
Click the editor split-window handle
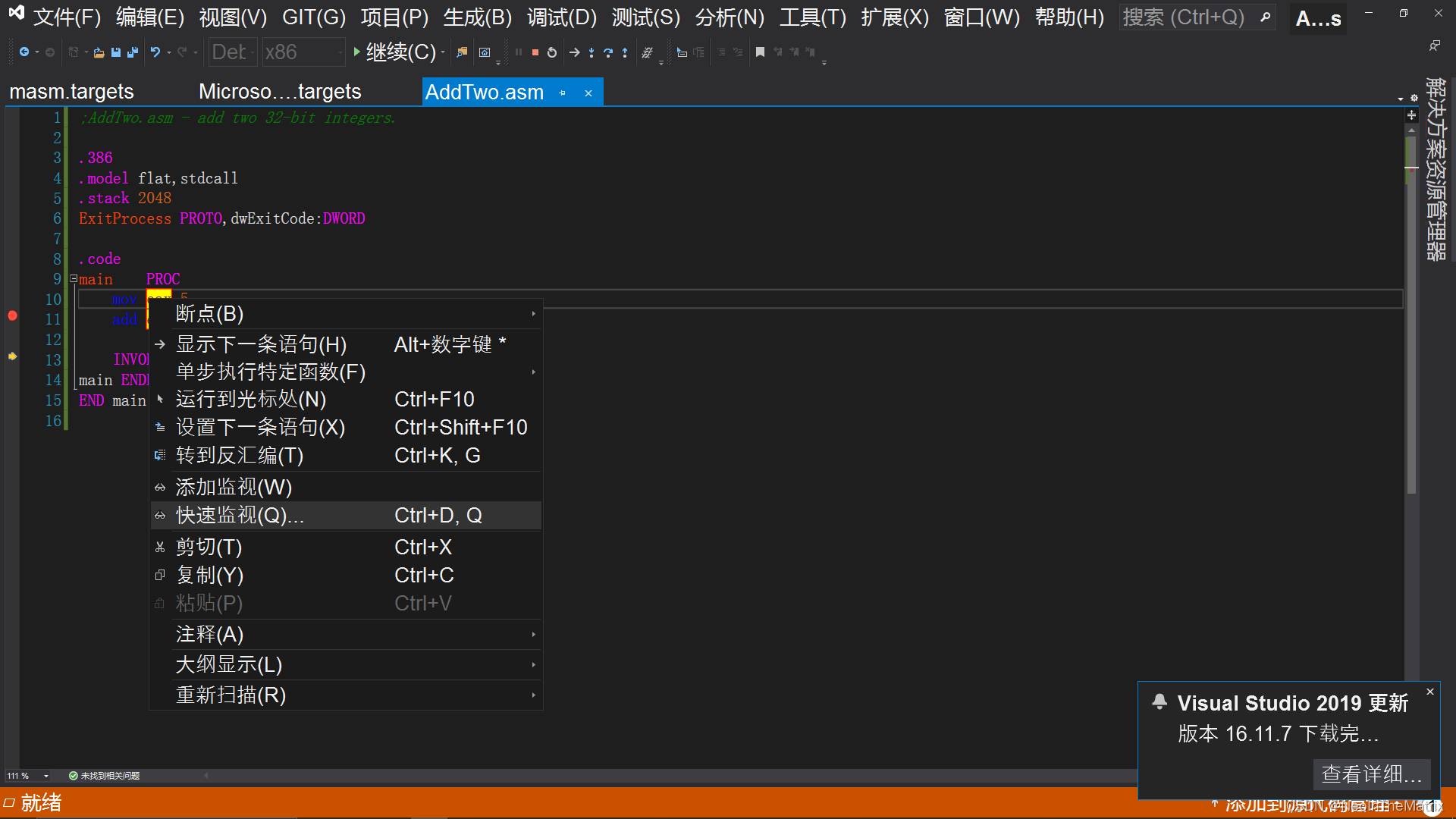1411,115
